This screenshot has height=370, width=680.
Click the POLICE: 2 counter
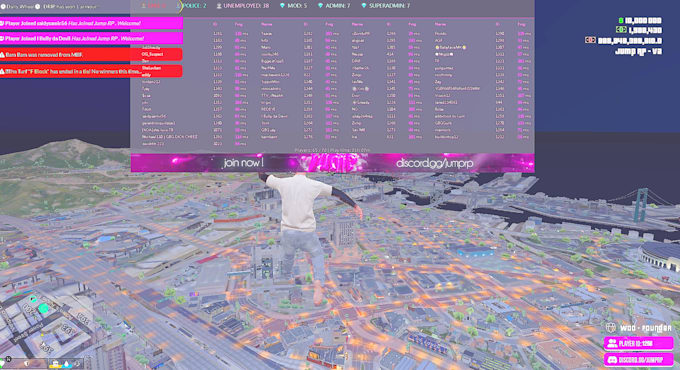click(x=193, y=6)
